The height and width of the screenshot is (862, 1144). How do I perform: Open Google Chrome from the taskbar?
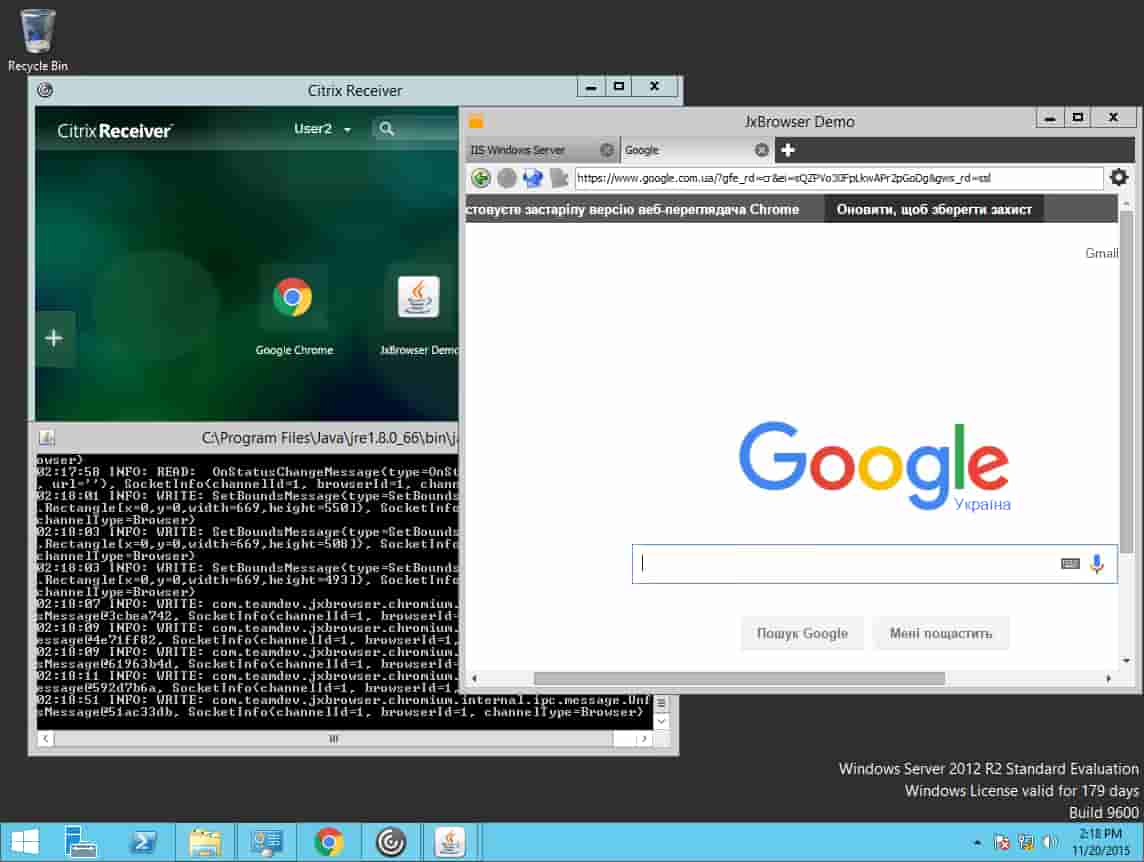coord(329,842)
